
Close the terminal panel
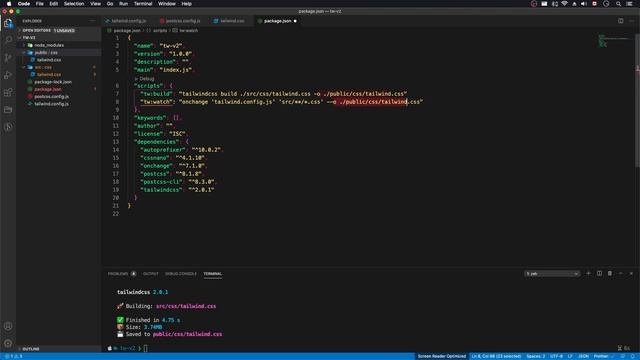(631, 273)
